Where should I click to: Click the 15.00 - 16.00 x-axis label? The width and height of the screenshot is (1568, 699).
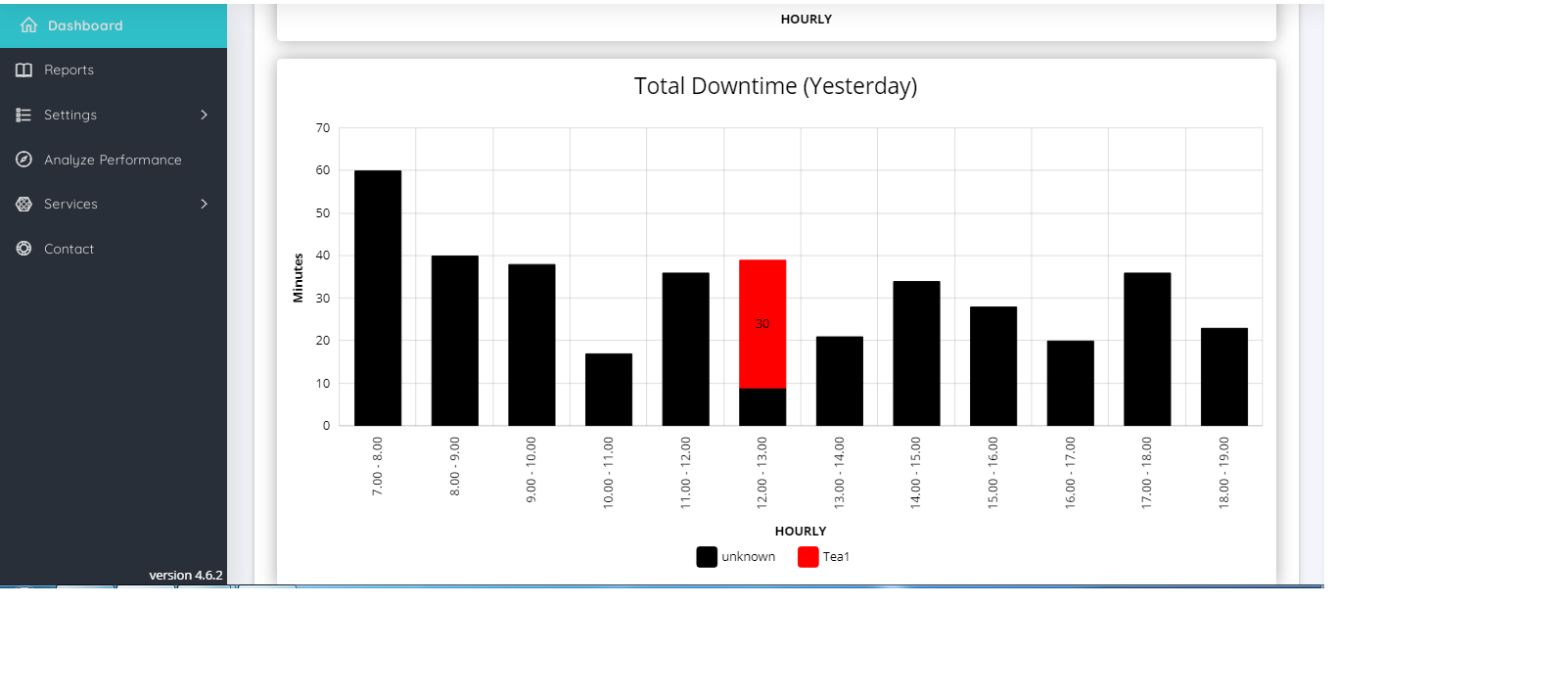pos(993,473)
